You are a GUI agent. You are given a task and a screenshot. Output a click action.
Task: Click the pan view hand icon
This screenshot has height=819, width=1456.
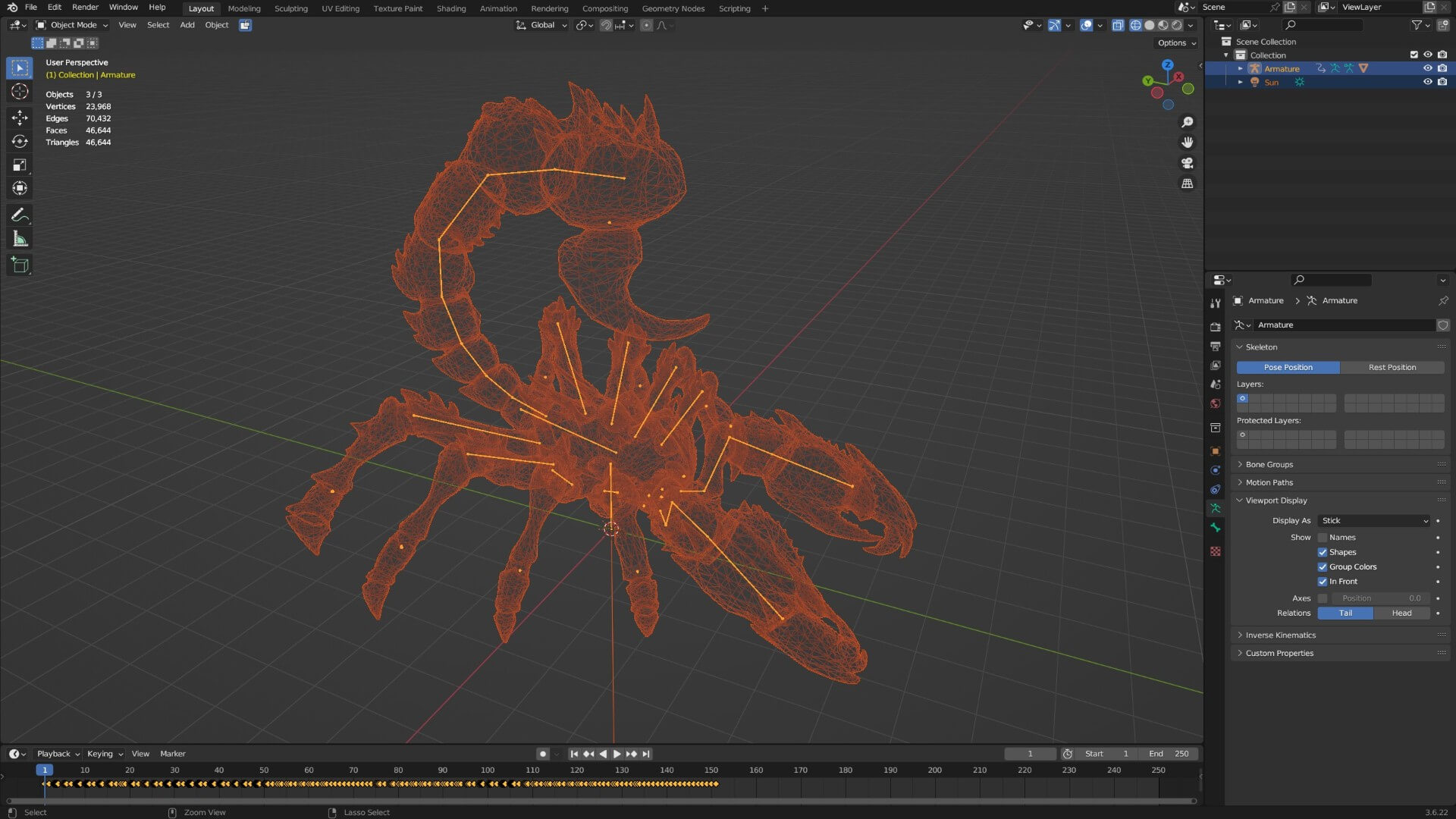point(1188,143)
